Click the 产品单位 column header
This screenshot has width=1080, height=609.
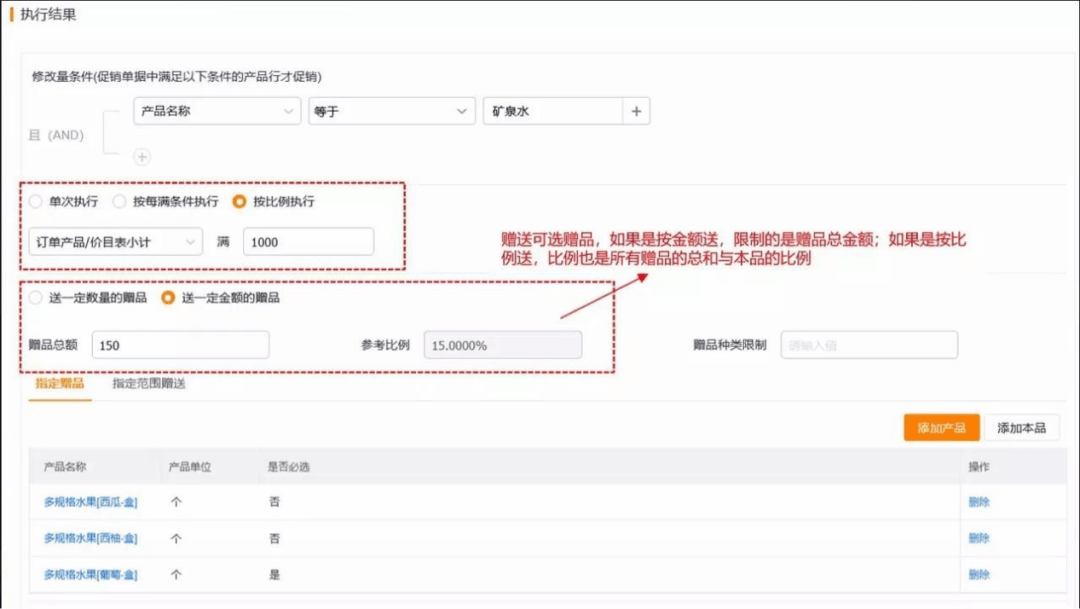tap(189, 467)
